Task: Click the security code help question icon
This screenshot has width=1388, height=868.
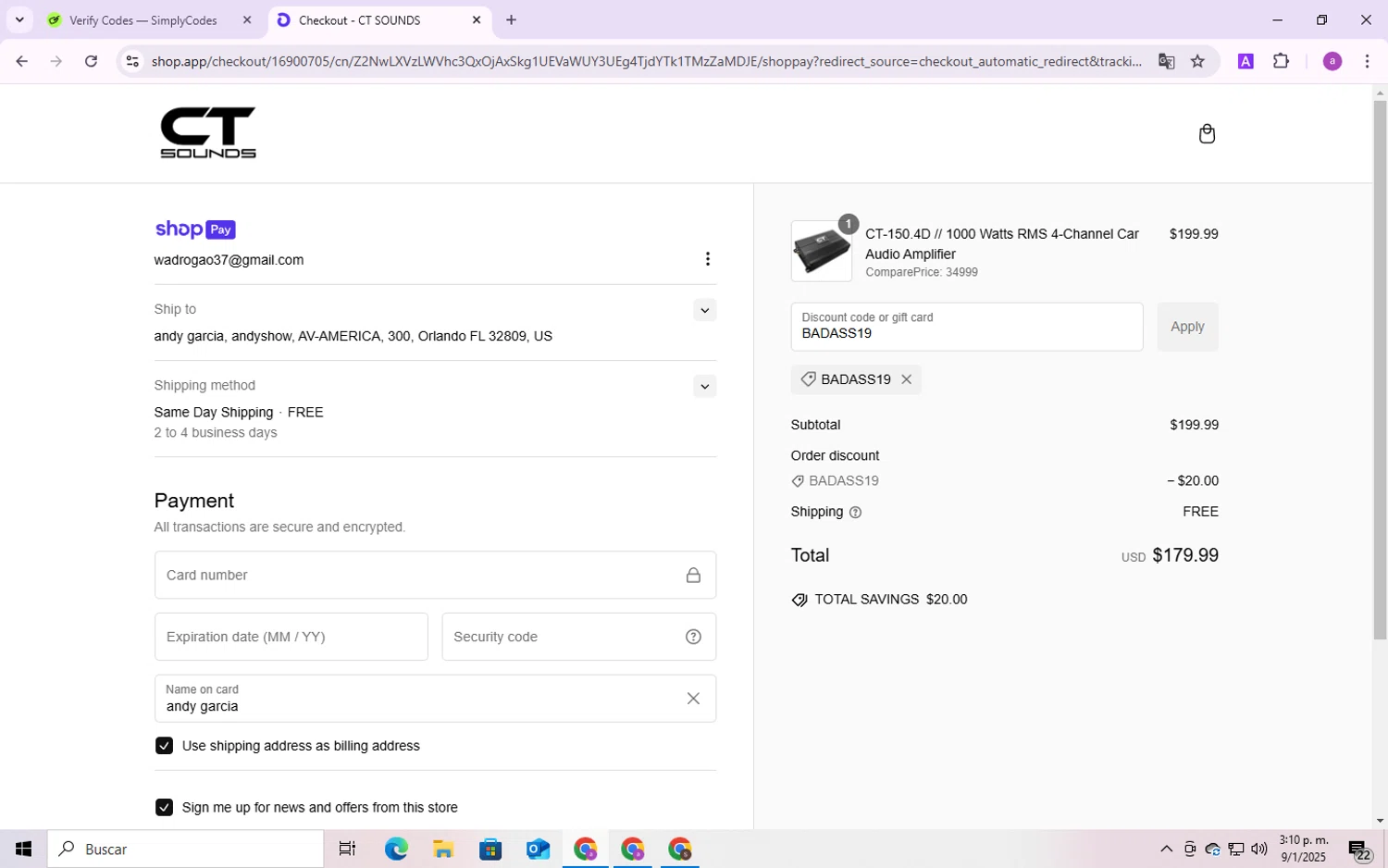Action: 693,637
